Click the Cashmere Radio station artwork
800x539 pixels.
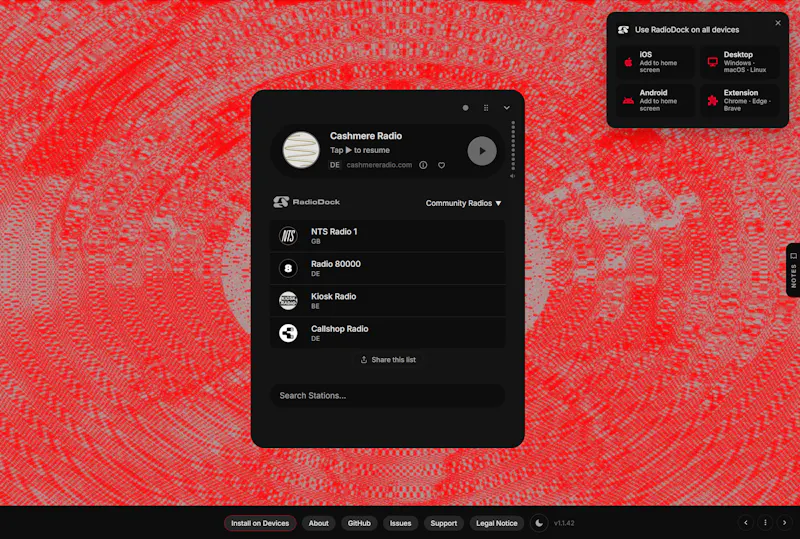tap(301, 150)
